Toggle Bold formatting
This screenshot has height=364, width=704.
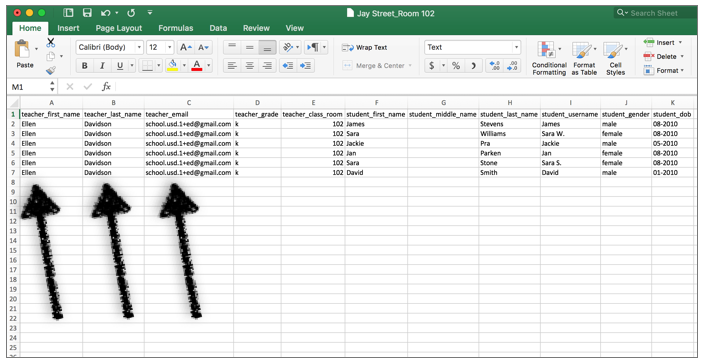click(84, 66)
